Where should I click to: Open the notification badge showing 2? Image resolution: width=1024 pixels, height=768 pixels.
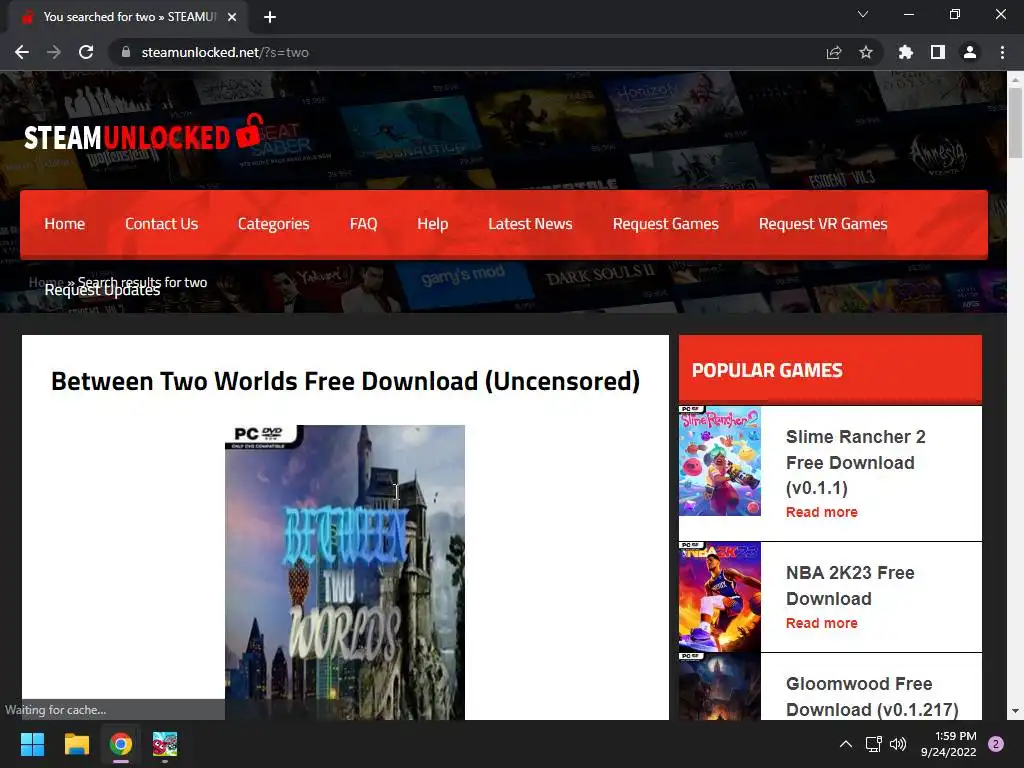point(996,744)
